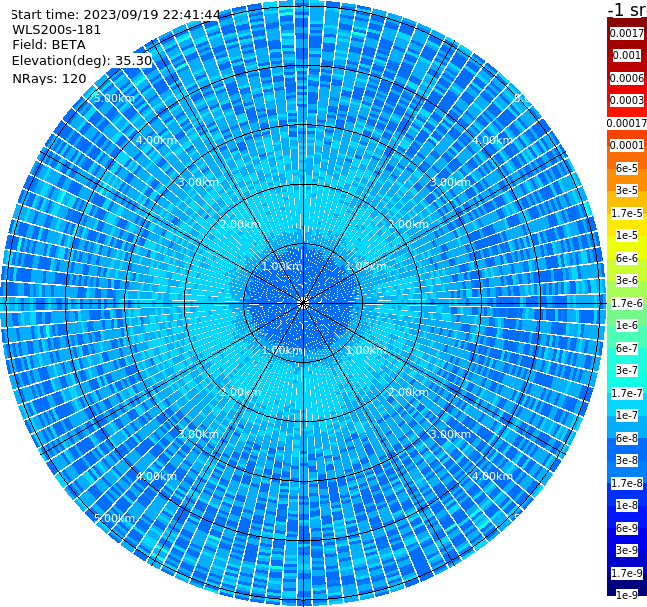Select the Elevation(deg): 35.30 text

82,61
